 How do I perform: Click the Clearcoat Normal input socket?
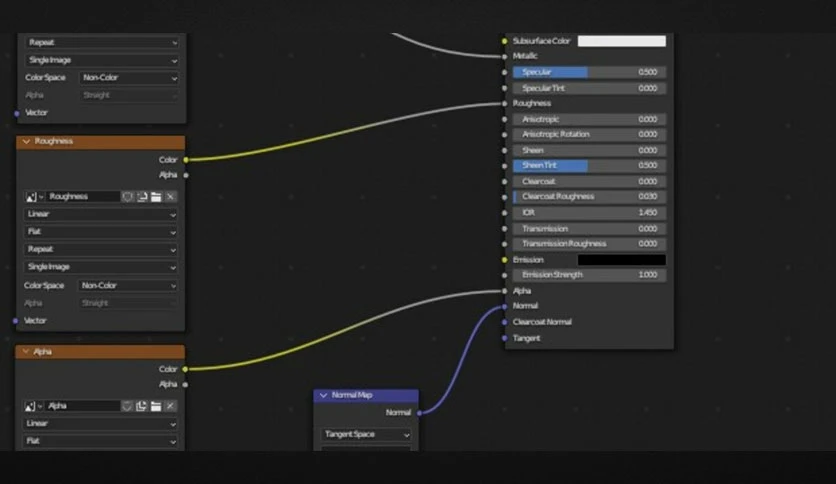coord(504,322)
